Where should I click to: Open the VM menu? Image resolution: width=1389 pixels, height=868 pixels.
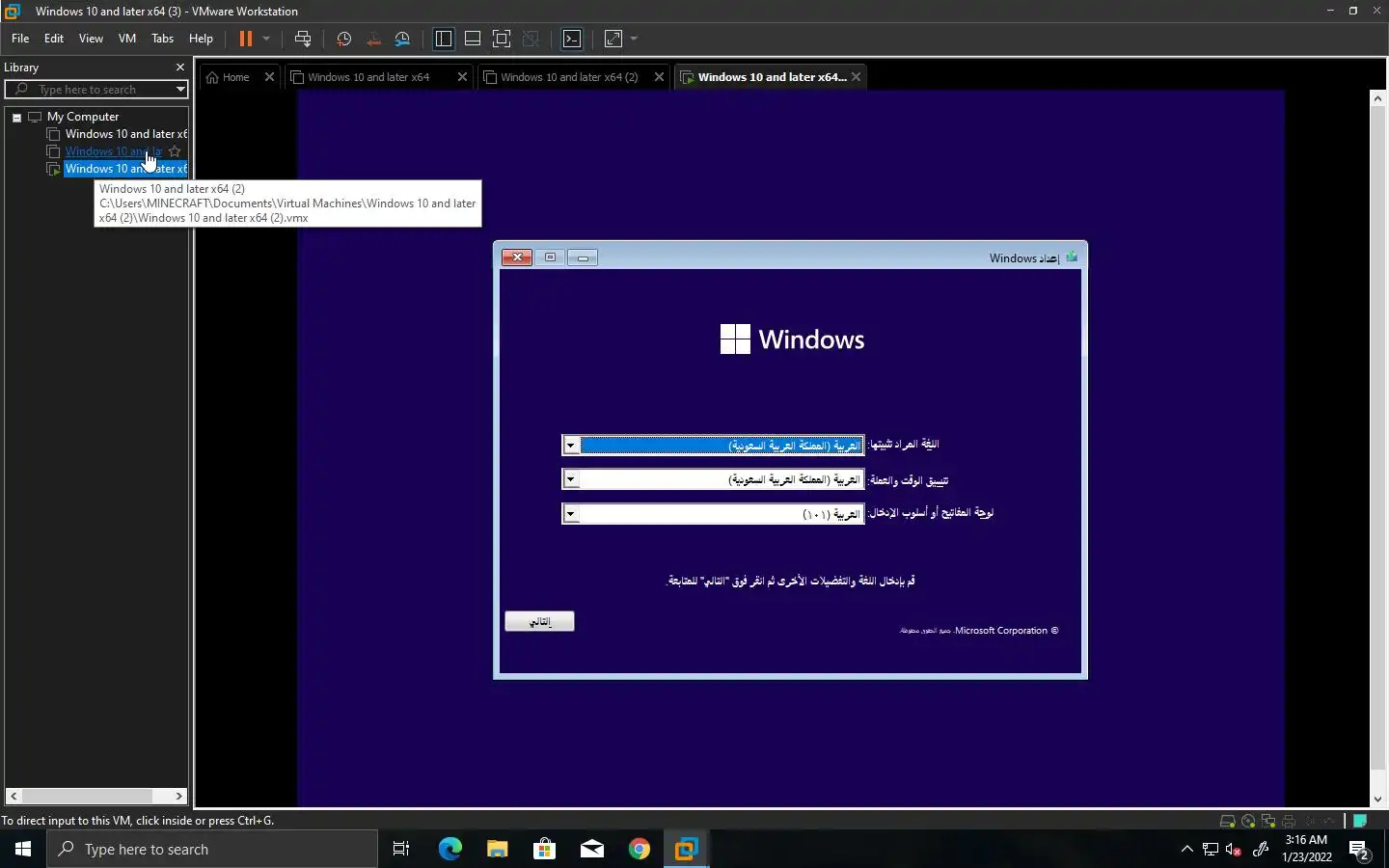127,39
